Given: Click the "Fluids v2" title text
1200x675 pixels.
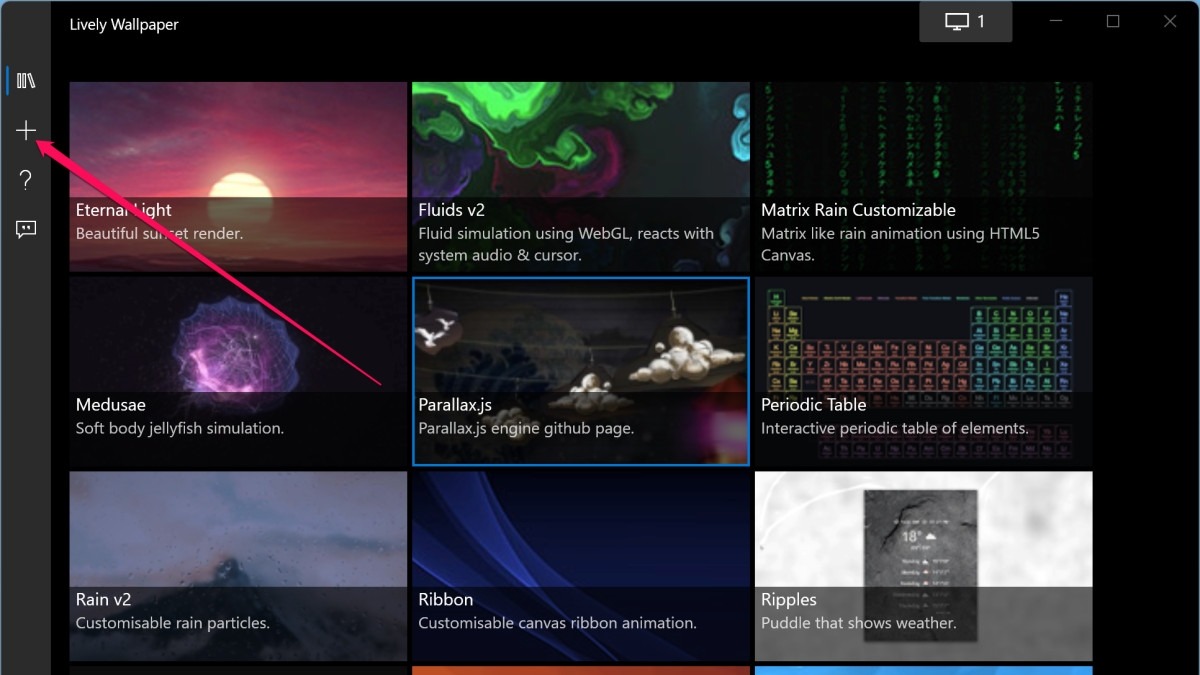Looking at the screenshot, I should (x=453, y=210).
